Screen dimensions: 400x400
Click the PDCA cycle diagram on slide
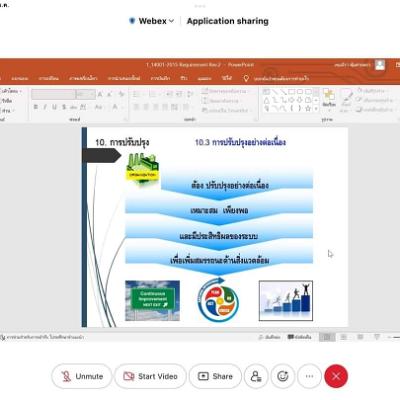(218, 300)
